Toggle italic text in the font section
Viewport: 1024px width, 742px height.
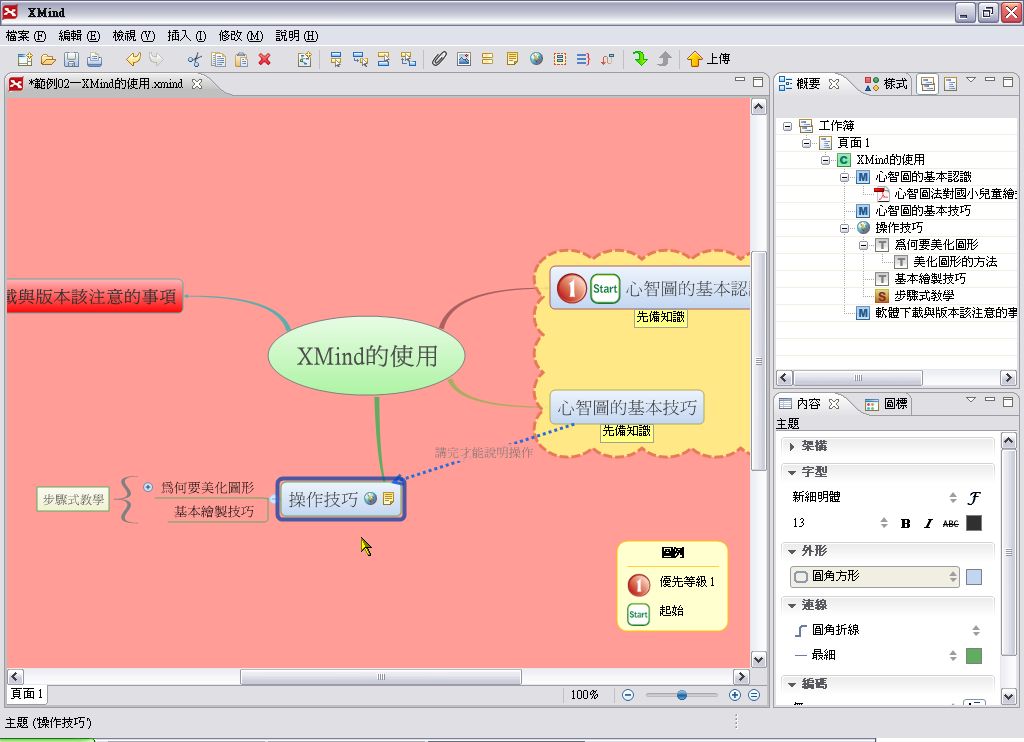(928, 523)
